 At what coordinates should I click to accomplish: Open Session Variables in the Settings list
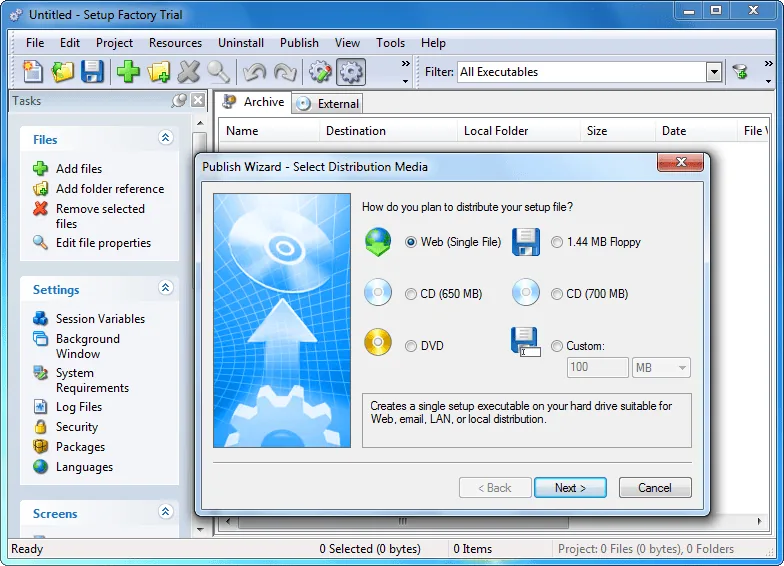(100, 318)
